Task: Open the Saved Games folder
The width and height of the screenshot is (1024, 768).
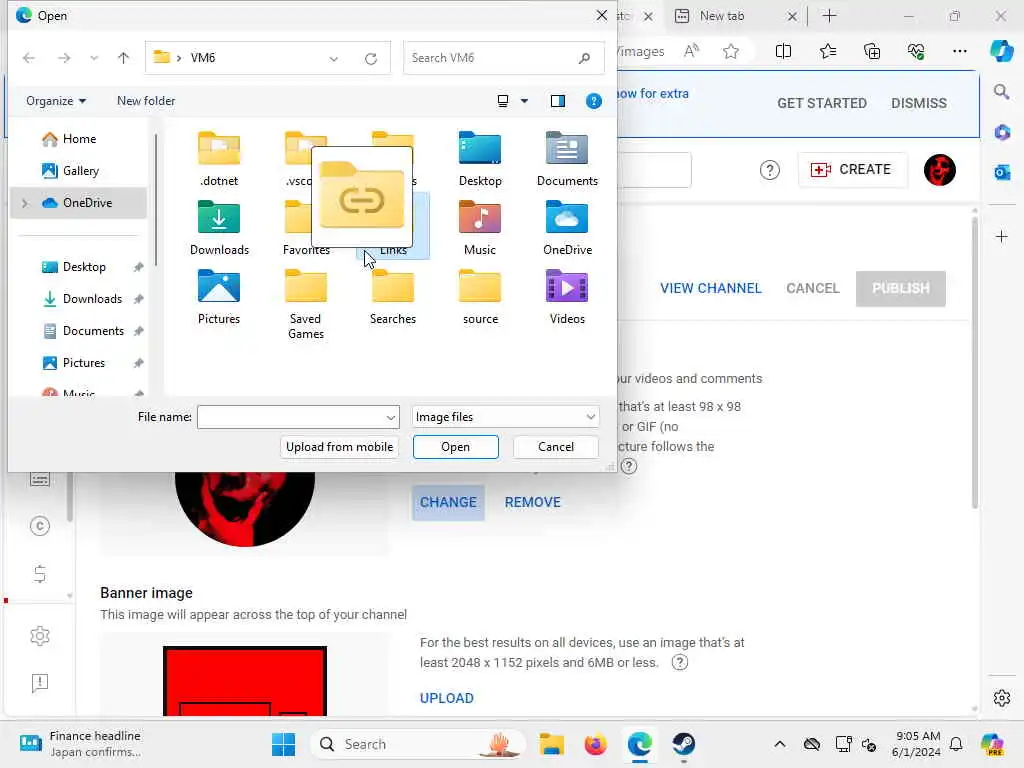Action: (306, 304)
